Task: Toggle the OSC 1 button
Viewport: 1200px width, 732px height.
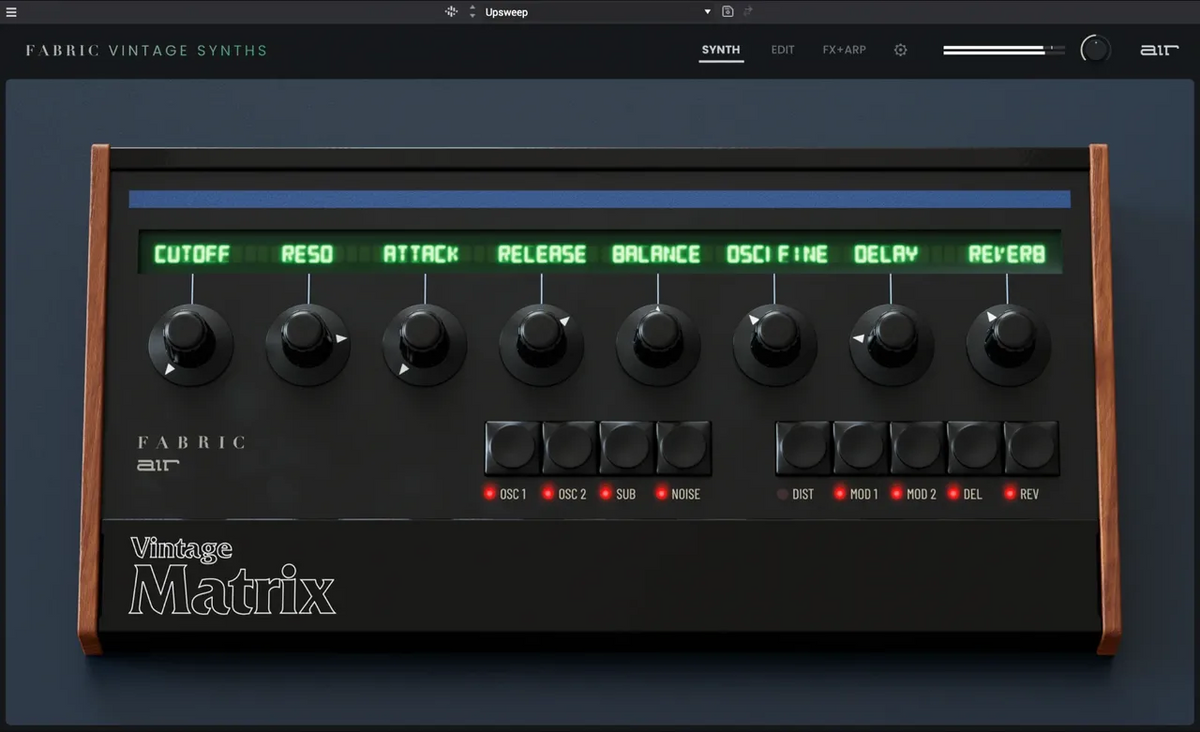Action: (513, 447)
